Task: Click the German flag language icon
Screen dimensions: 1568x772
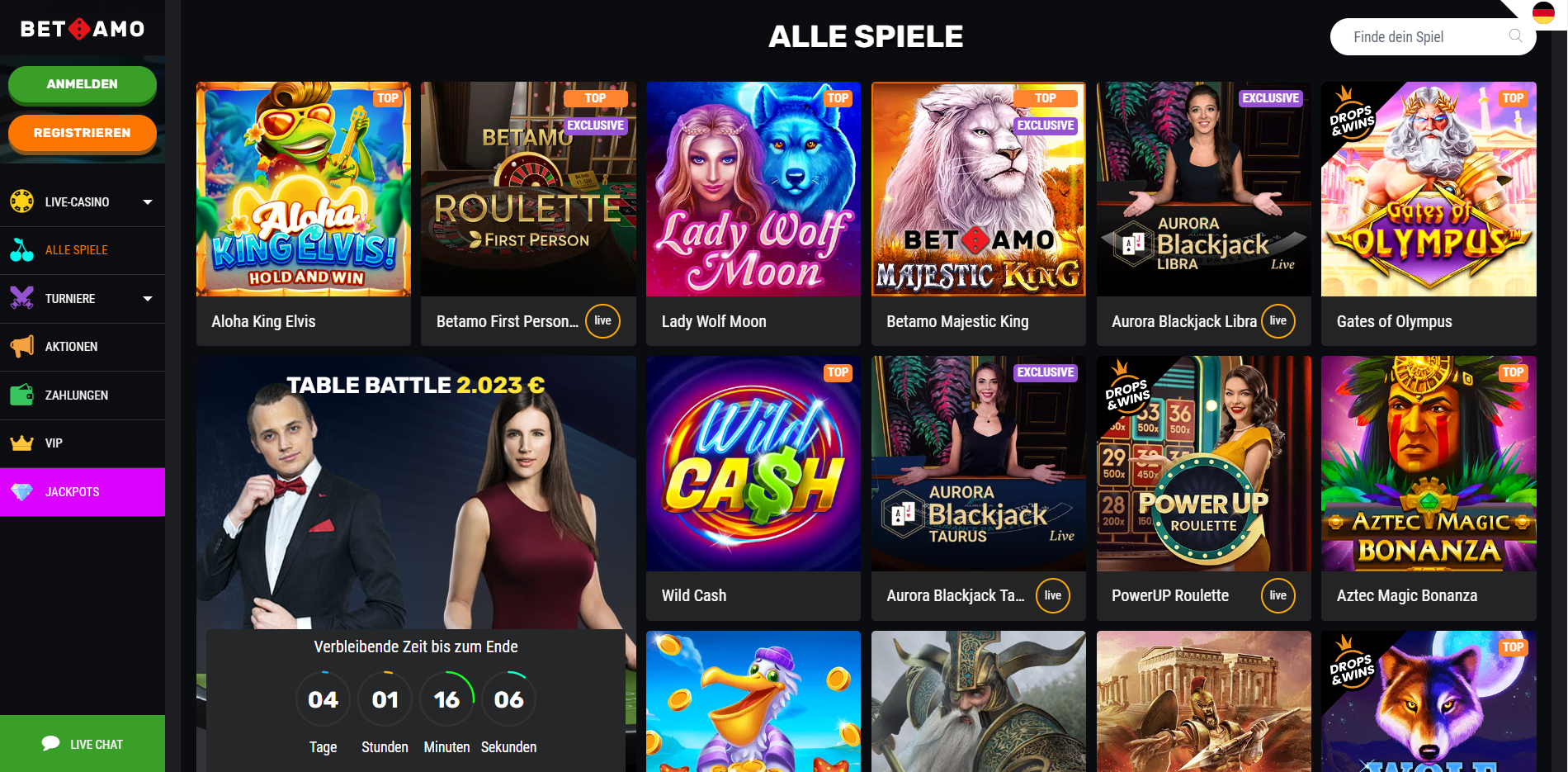Action: (1543, 13)
